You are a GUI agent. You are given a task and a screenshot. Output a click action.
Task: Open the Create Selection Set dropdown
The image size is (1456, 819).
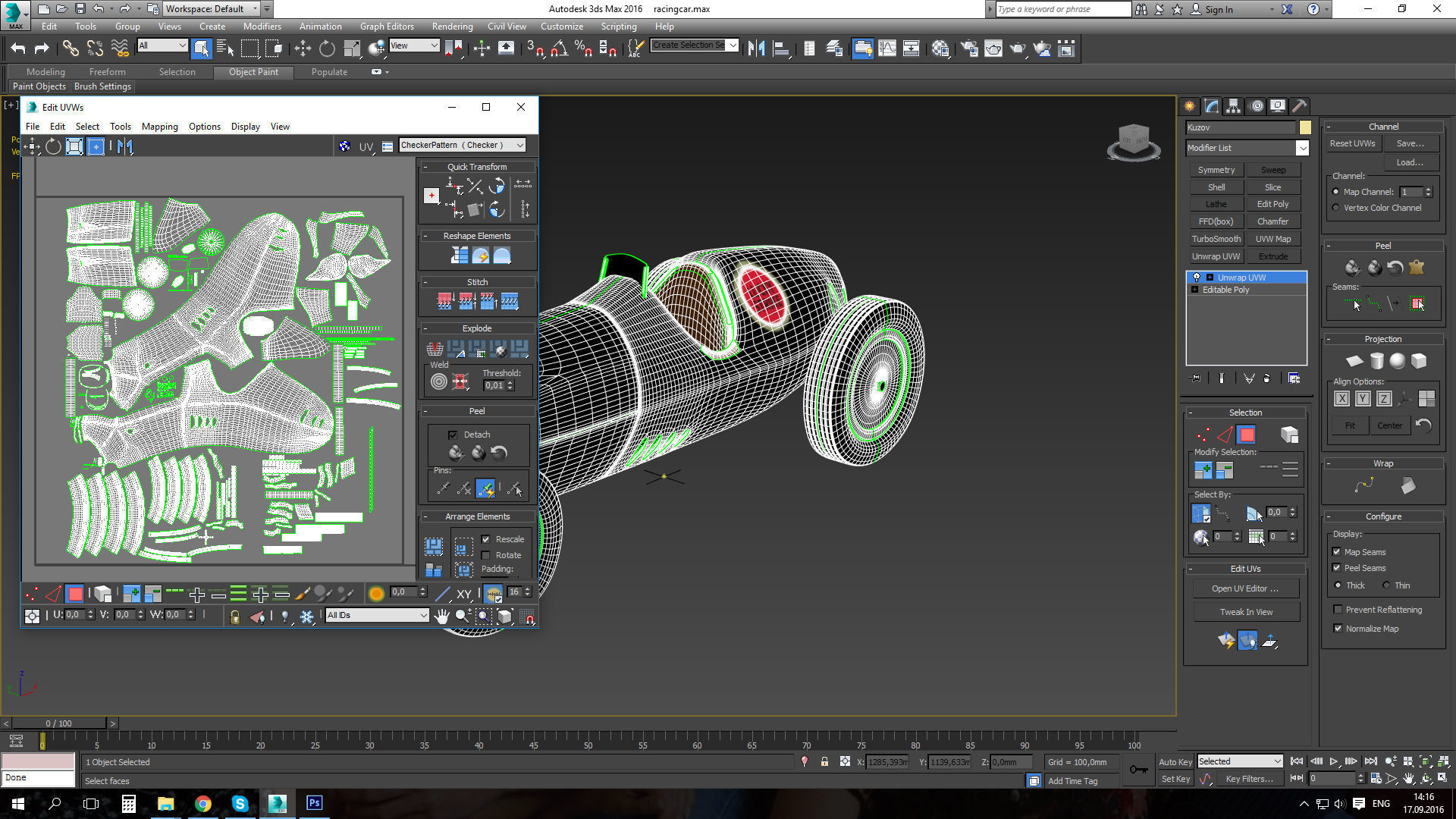[694, 45]
